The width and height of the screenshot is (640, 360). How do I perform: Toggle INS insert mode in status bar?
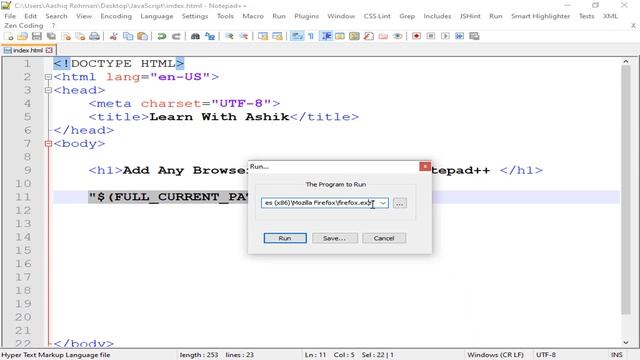[617, 355]
